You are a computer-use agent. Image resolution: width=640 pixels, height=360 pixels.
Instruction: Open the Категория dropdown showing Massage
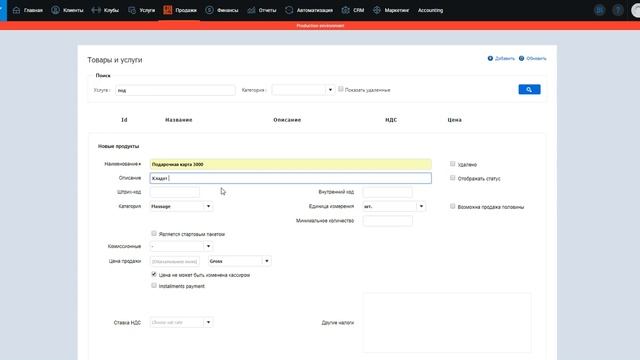click(181, 207)
